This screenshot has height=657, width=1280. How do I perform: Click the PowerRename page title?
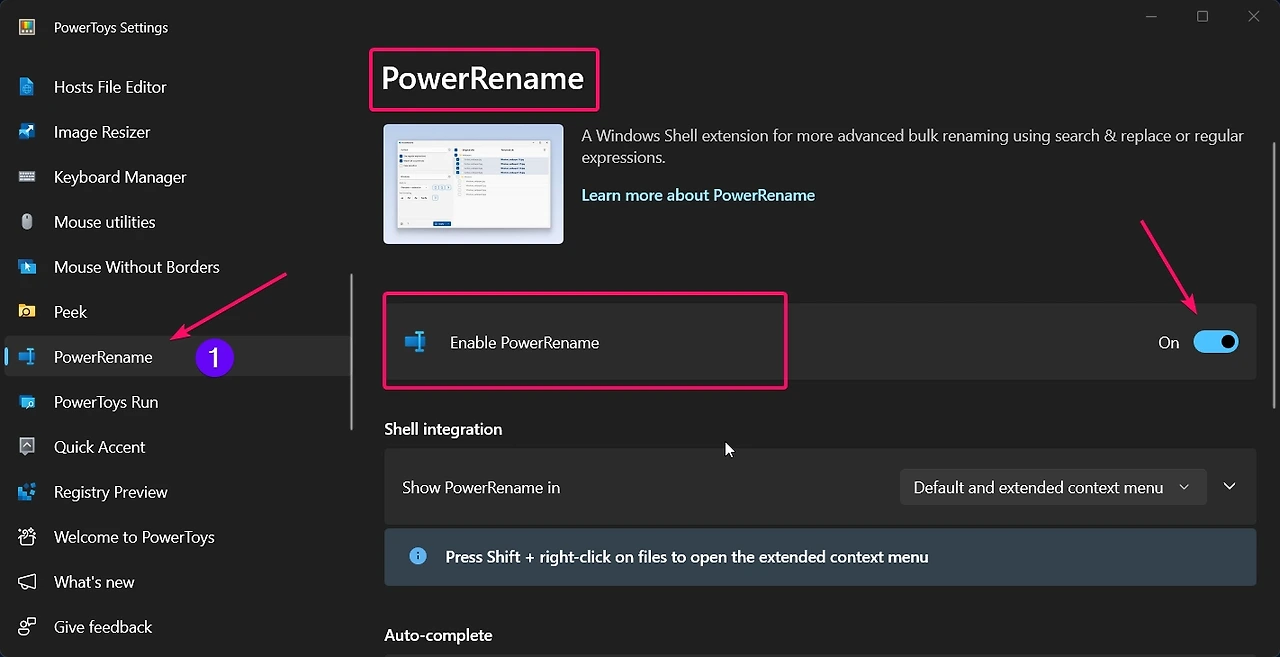tap(482, 79)
